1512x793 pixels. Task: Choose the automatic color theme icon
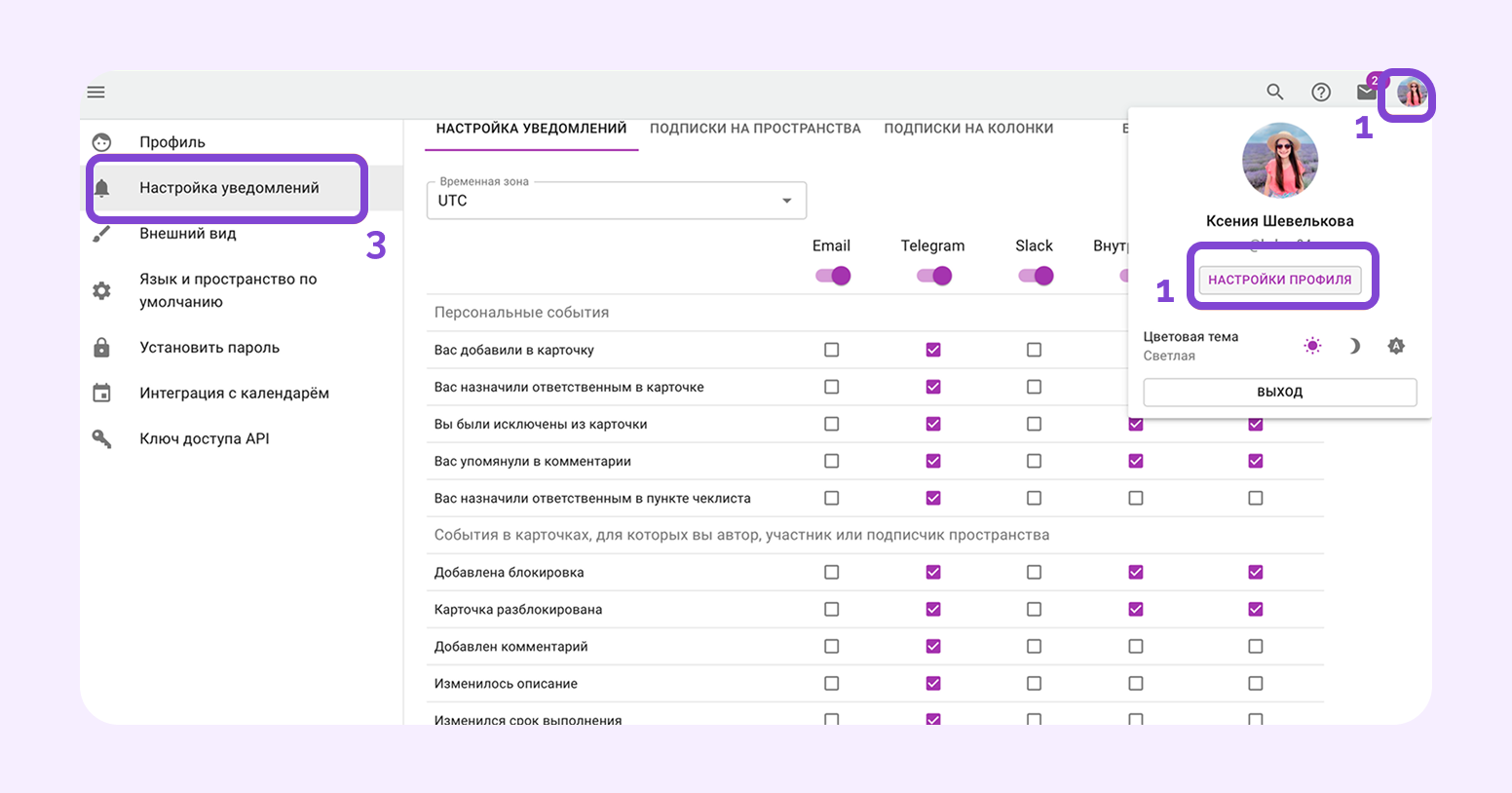pos(1396,346)
